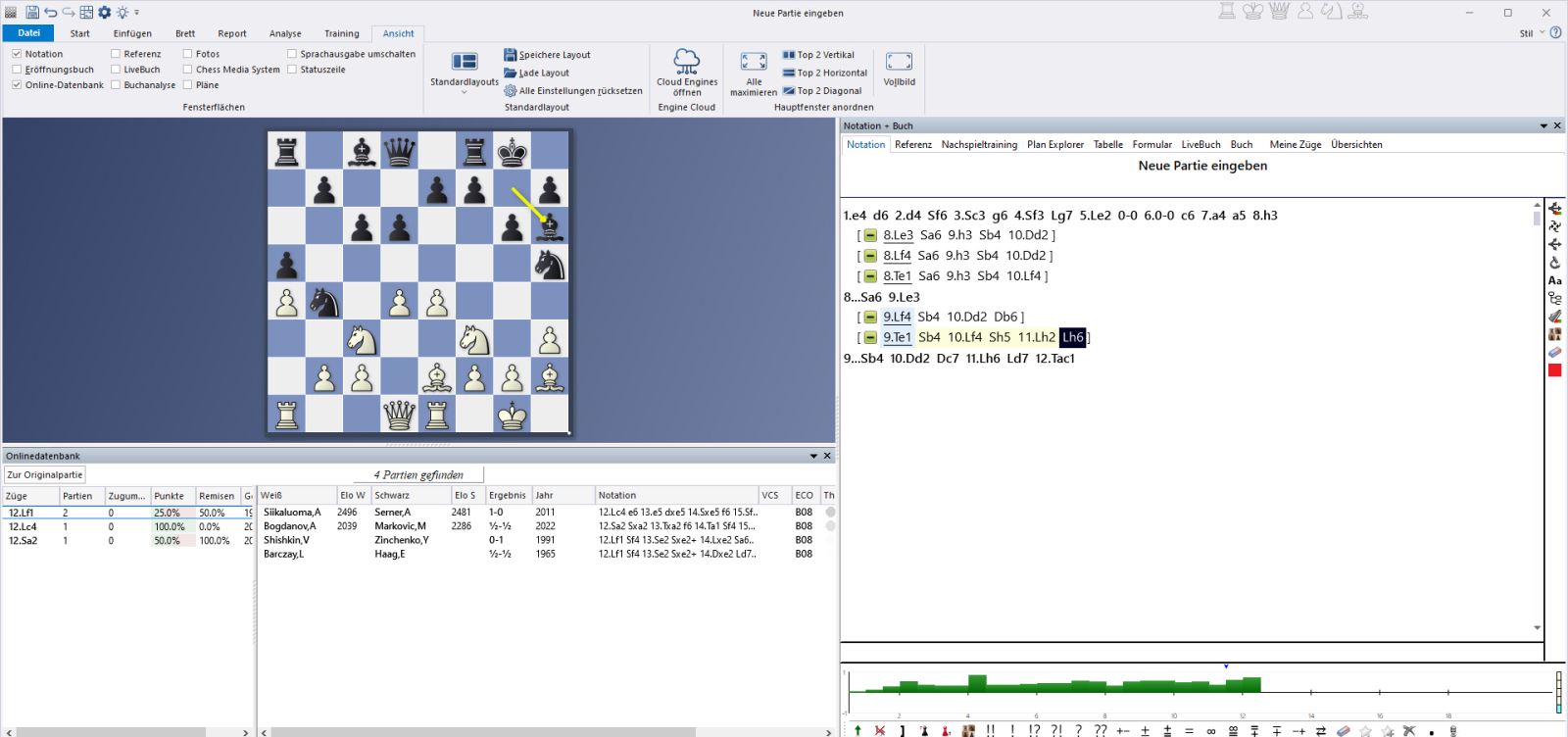Enable the LiveBuch checkbox
This screenshot has height=737, width=1568.
116,70
